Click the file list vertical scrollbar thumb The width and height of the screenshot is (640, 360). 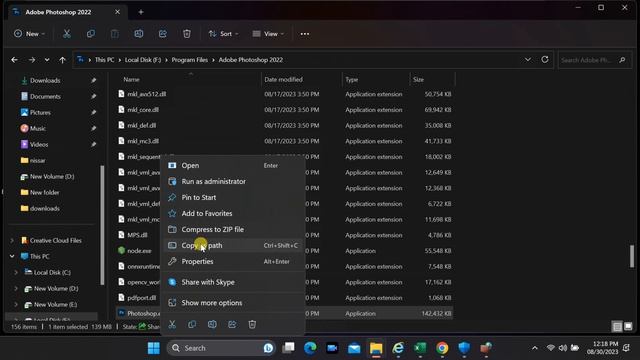pos(632,256)
